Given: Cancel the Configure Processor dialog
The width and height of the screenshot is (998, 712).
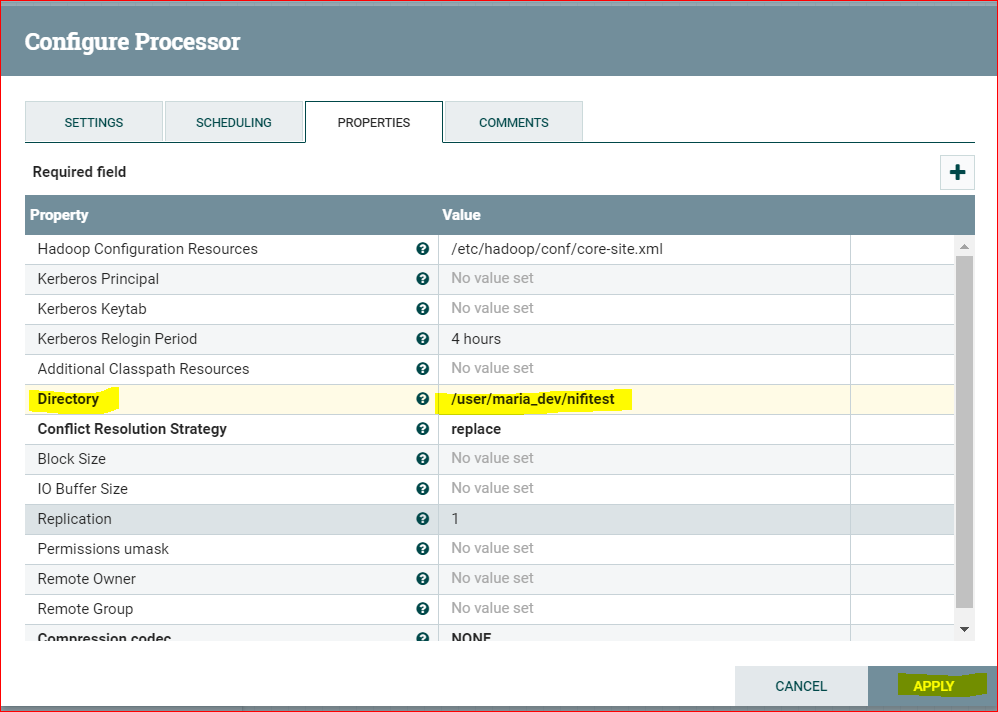Looking at the screenshot, I should [801, 686].
